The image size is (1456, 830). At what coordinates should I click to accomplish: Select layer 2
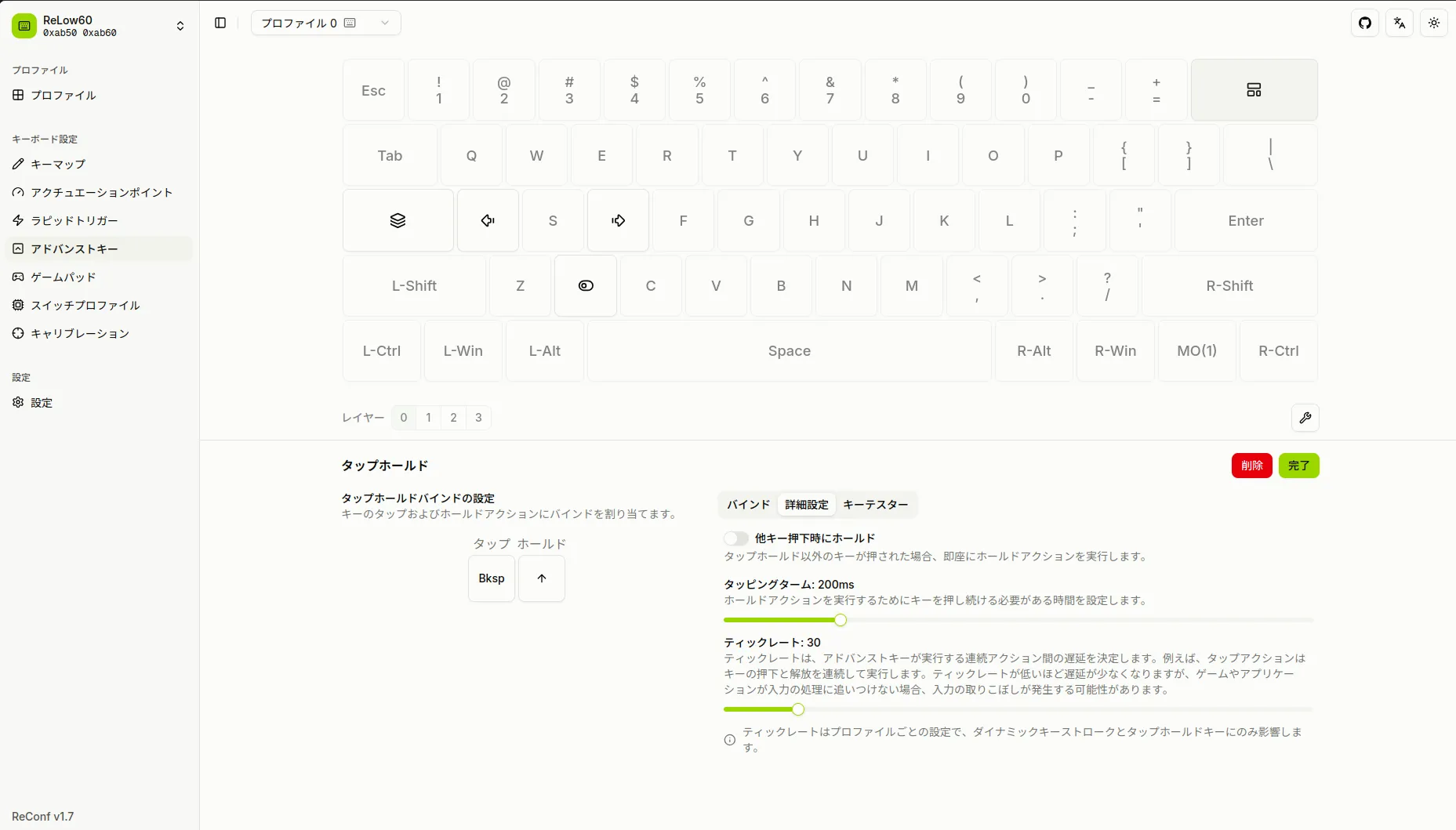pos(454,418)
